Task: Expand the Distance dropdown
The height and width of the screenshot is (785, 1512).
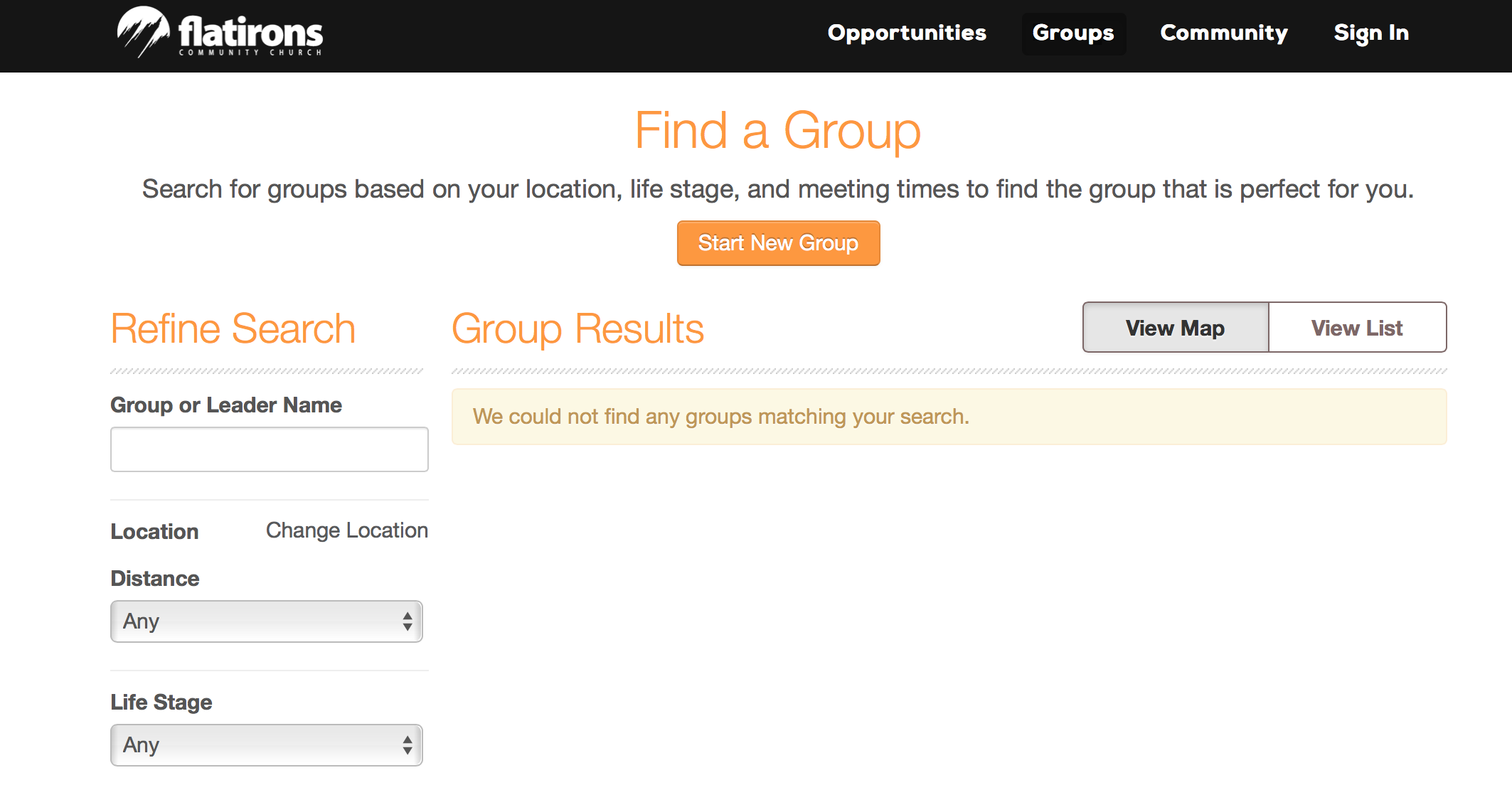Action: [x=266, y=621]
